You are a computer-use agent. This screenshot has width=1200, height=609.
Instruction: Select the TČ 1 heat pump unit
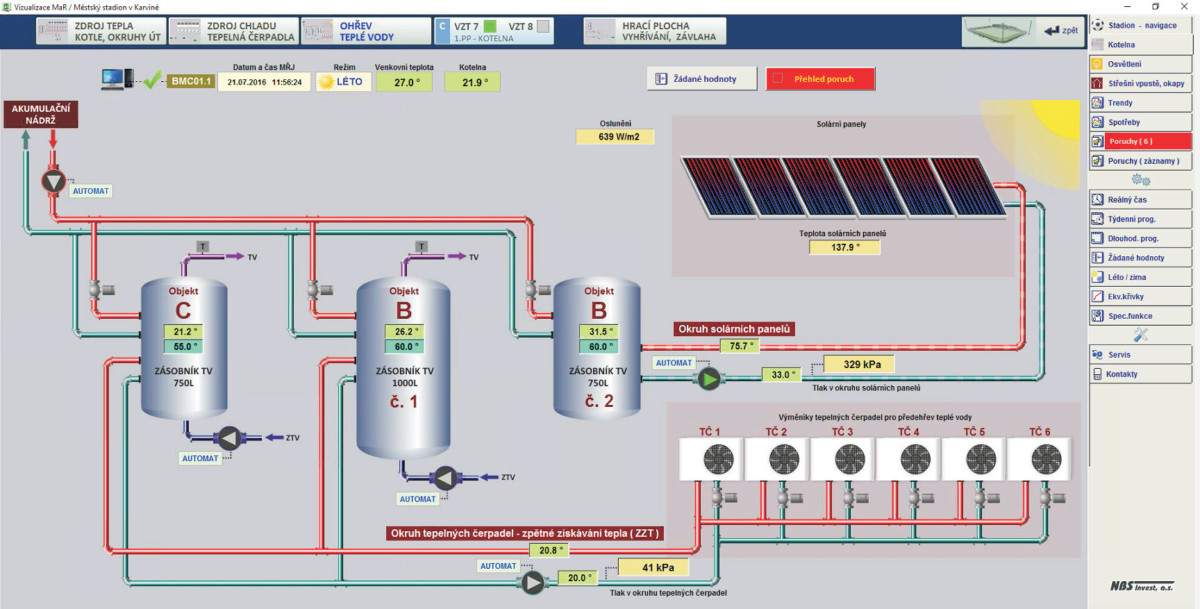(713, 459)
